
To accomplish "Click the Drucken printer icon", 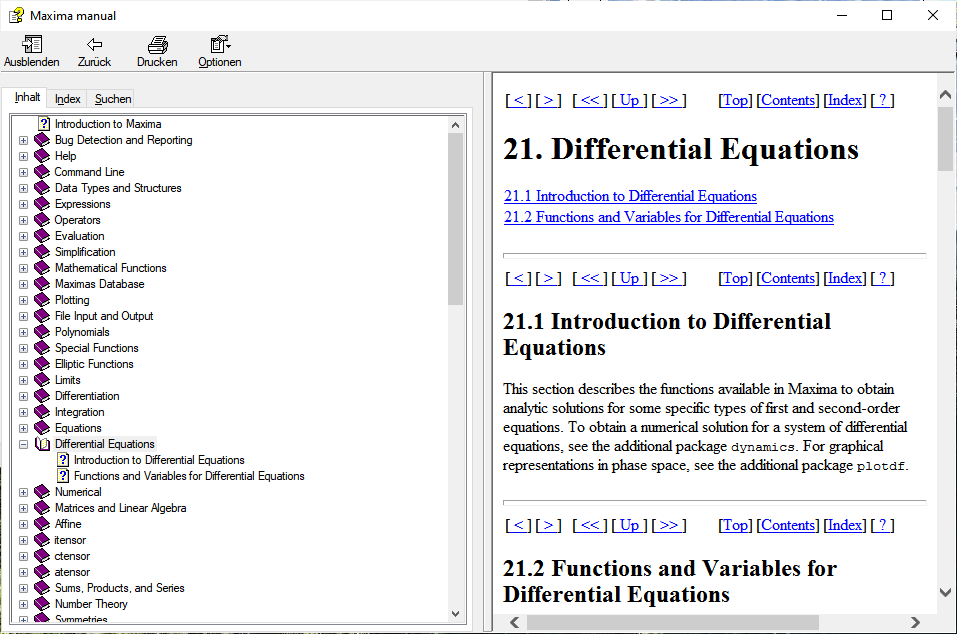I will pos(157,45).
